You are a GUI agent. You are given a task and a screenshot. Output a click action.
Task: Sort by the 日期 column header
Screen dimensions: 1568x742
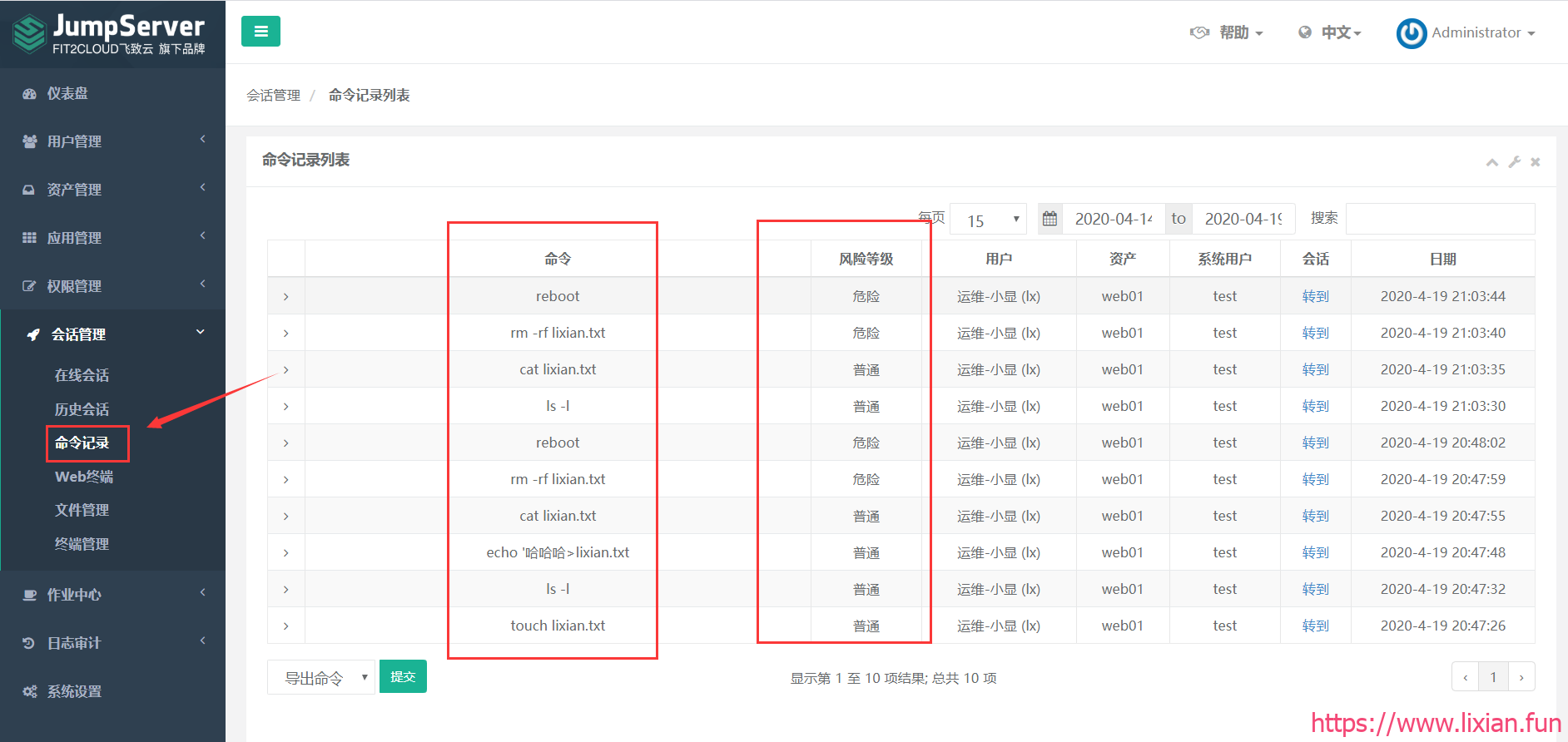click(x=1443, y=260)
